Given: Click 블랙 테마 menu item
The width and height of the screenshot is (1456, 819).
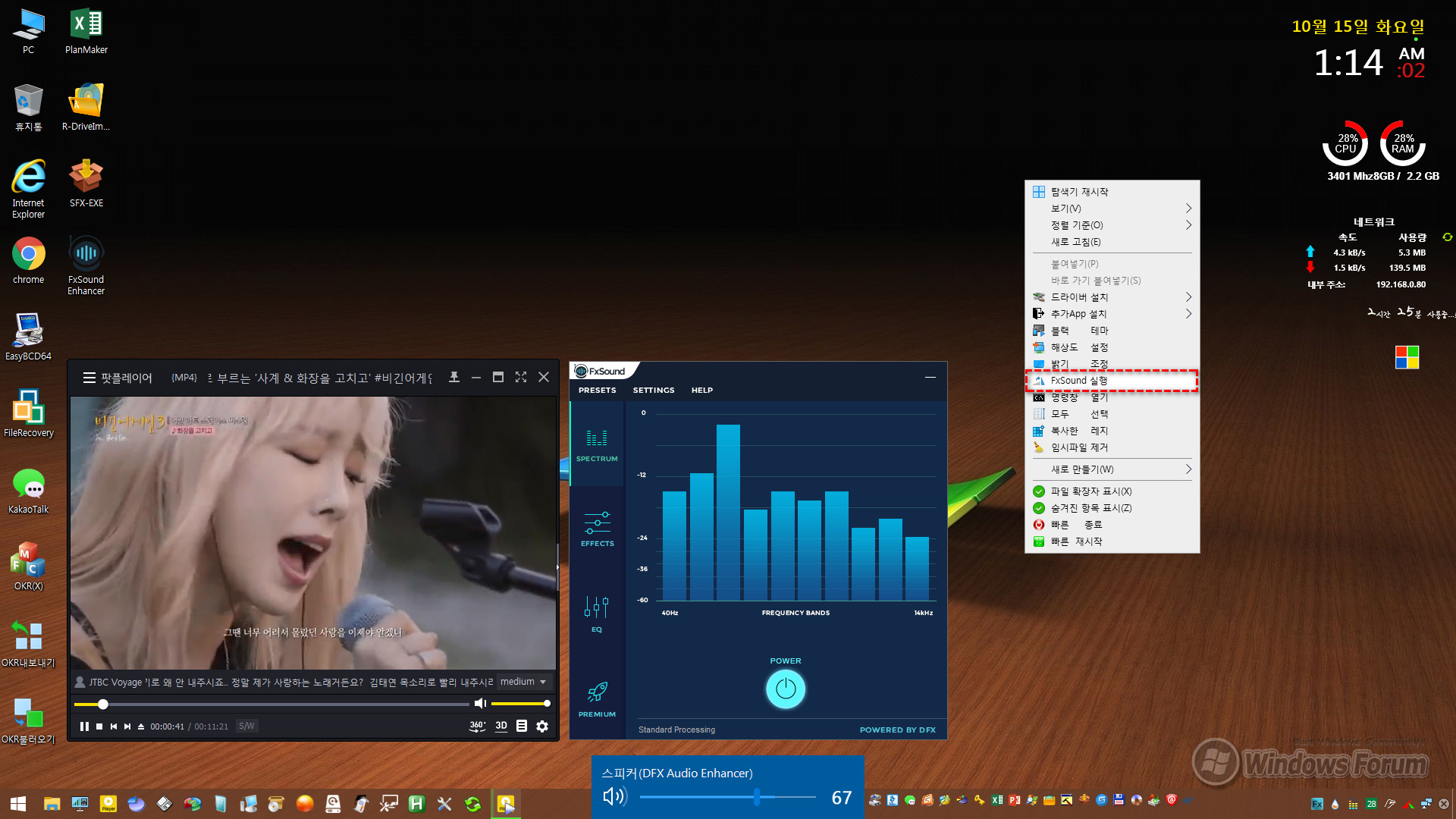Looking at the screenshot, I should point(1112,331).
